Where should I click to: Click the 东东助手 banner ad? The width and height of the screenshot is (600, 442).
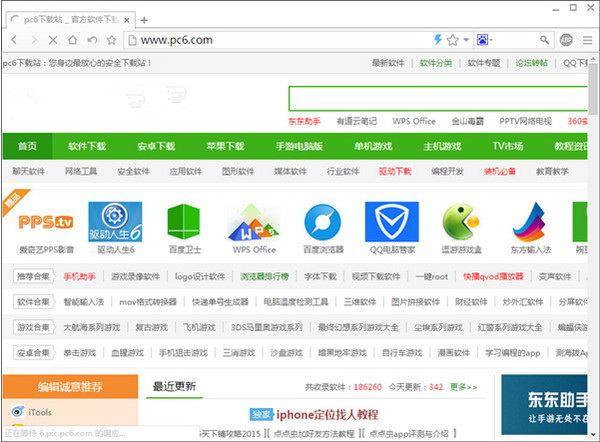click(544, 404)
